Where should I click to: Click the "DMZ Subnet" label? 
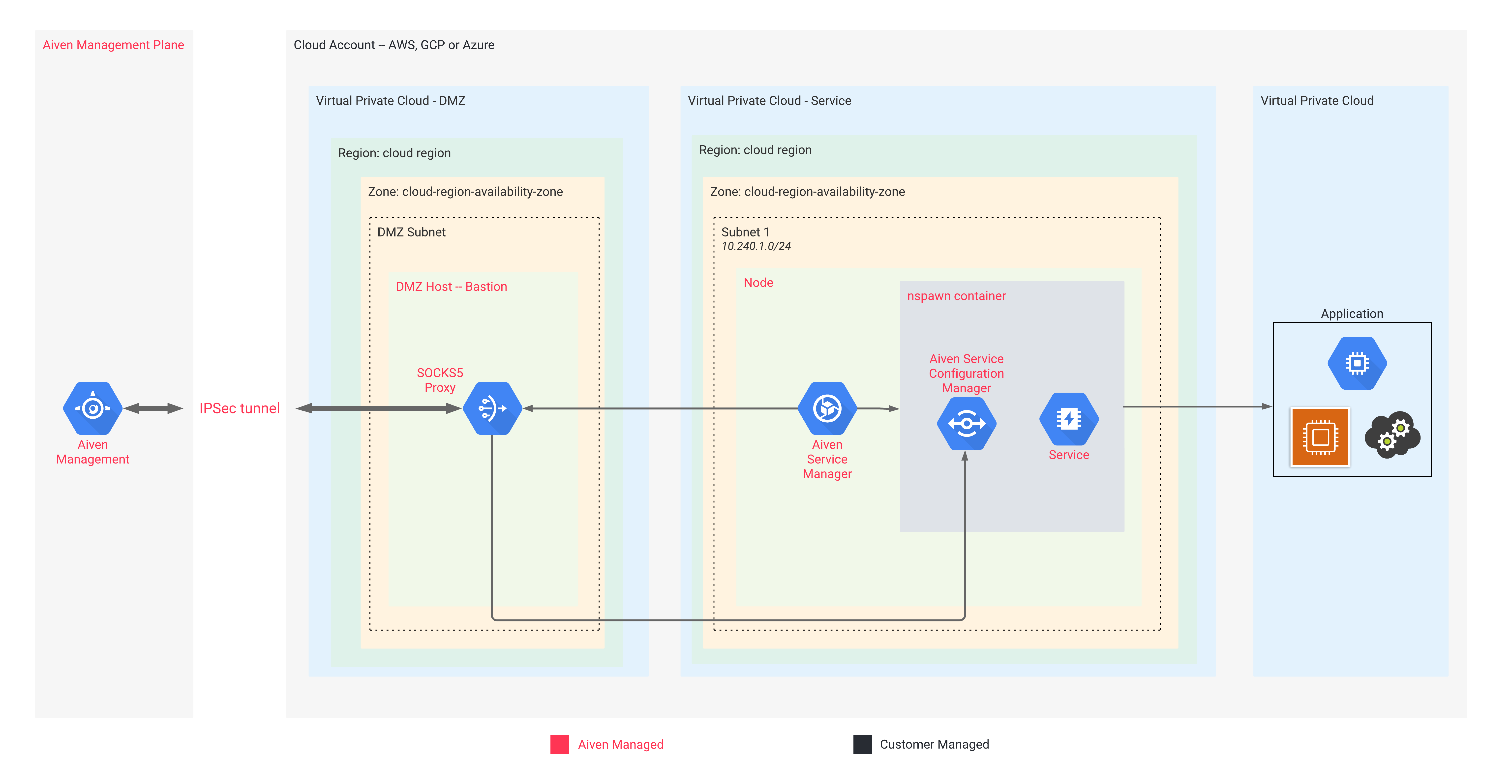tap(411, 232)
